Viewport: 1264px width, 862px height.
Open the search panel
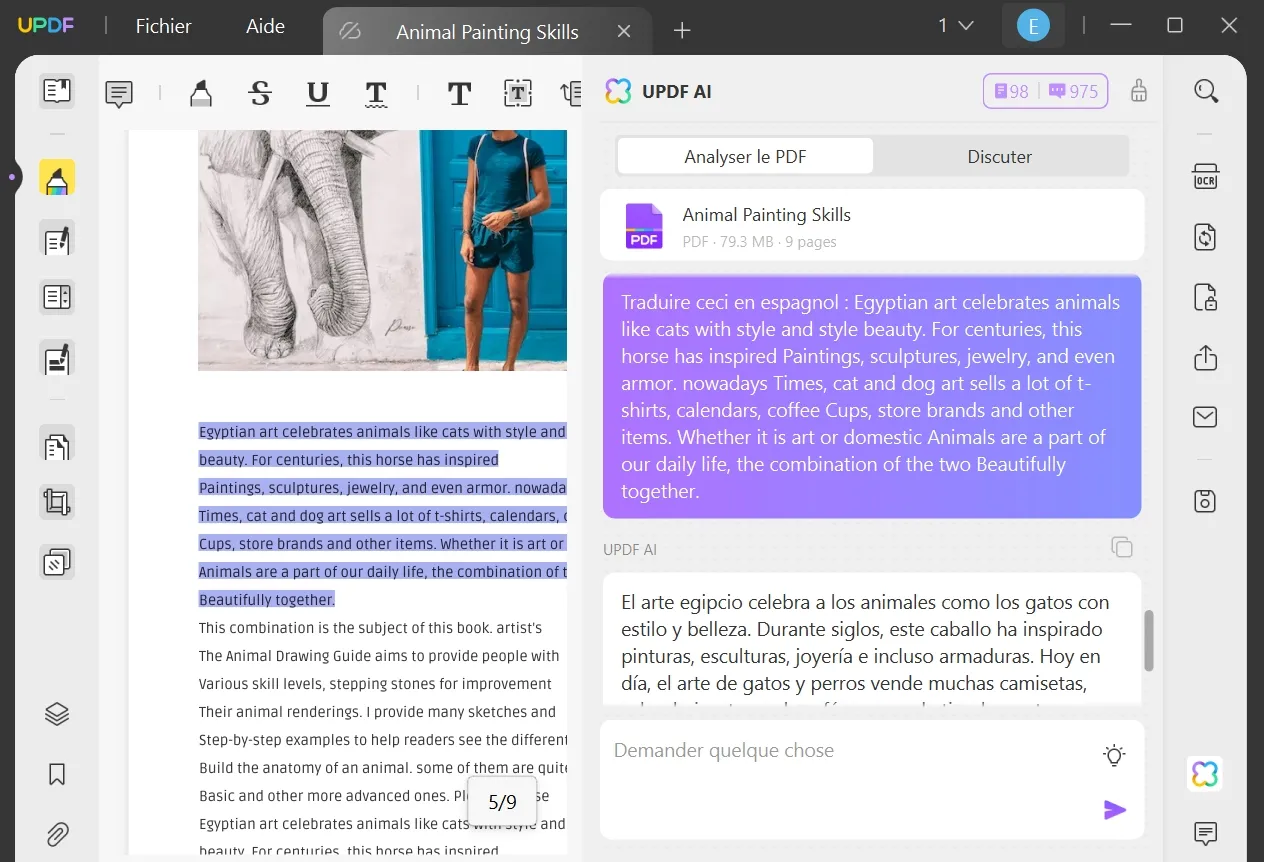click(x=1206, y=90)
